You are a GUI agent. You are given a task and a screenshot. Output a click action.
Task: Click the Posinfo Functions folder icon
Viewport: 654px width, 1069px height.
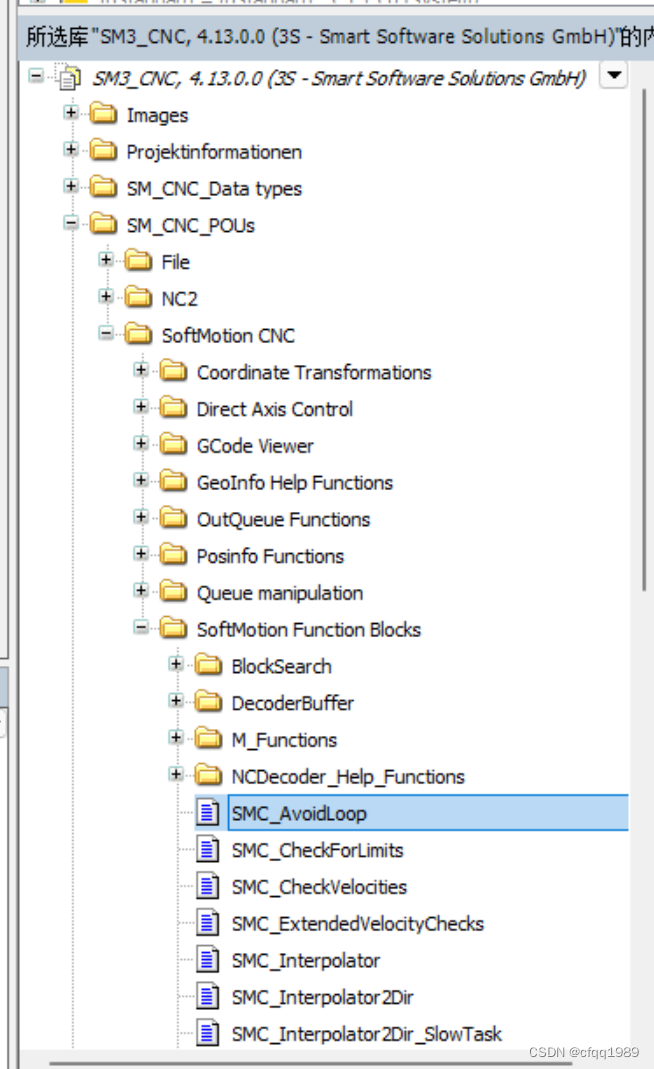point(173,555)
